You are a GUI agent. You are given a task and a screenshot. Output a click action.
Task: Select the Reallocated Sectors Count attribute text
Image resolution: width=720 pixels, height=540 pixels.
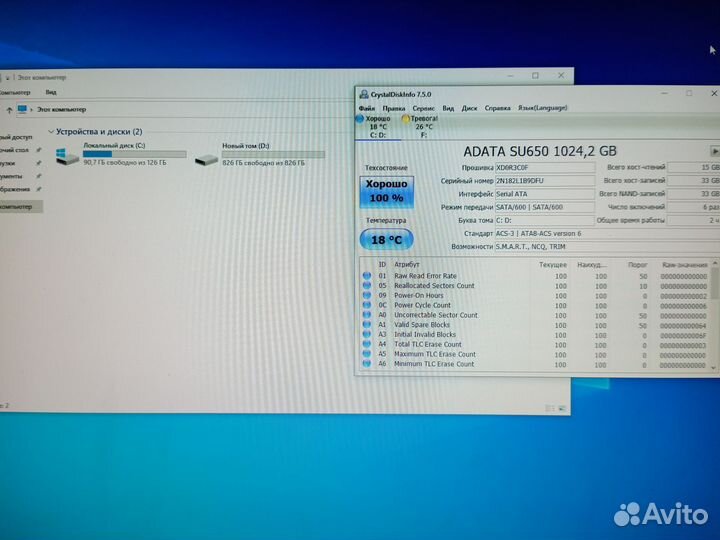[434, 286]
